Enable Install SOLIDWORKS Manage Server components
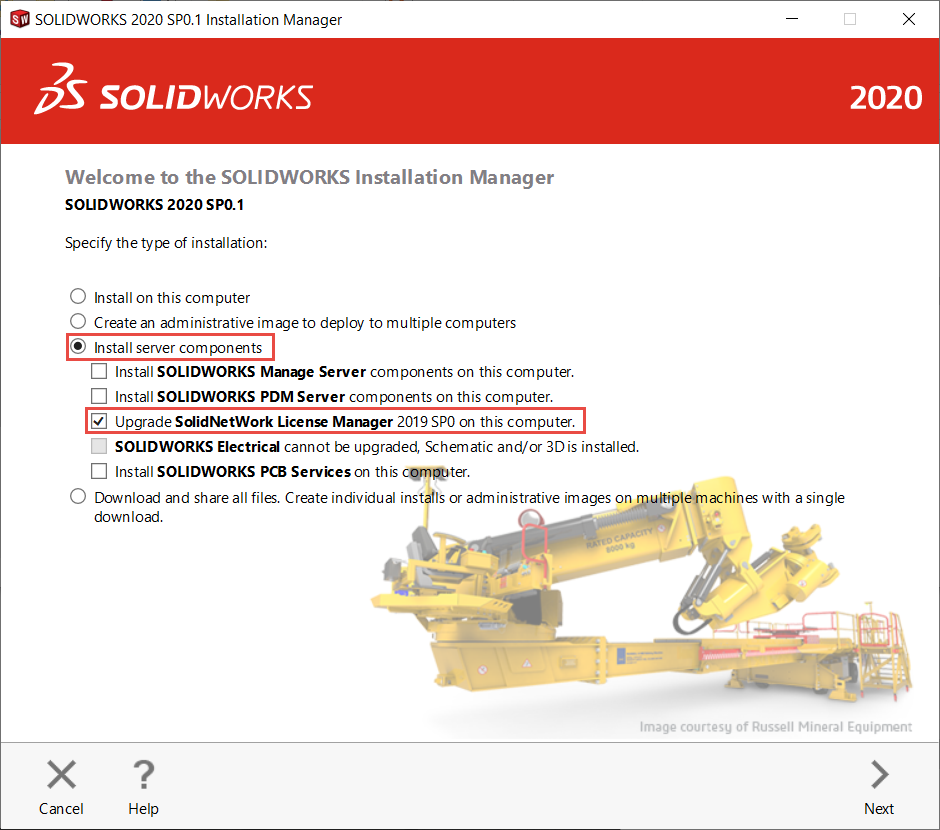 pos(99,370)
